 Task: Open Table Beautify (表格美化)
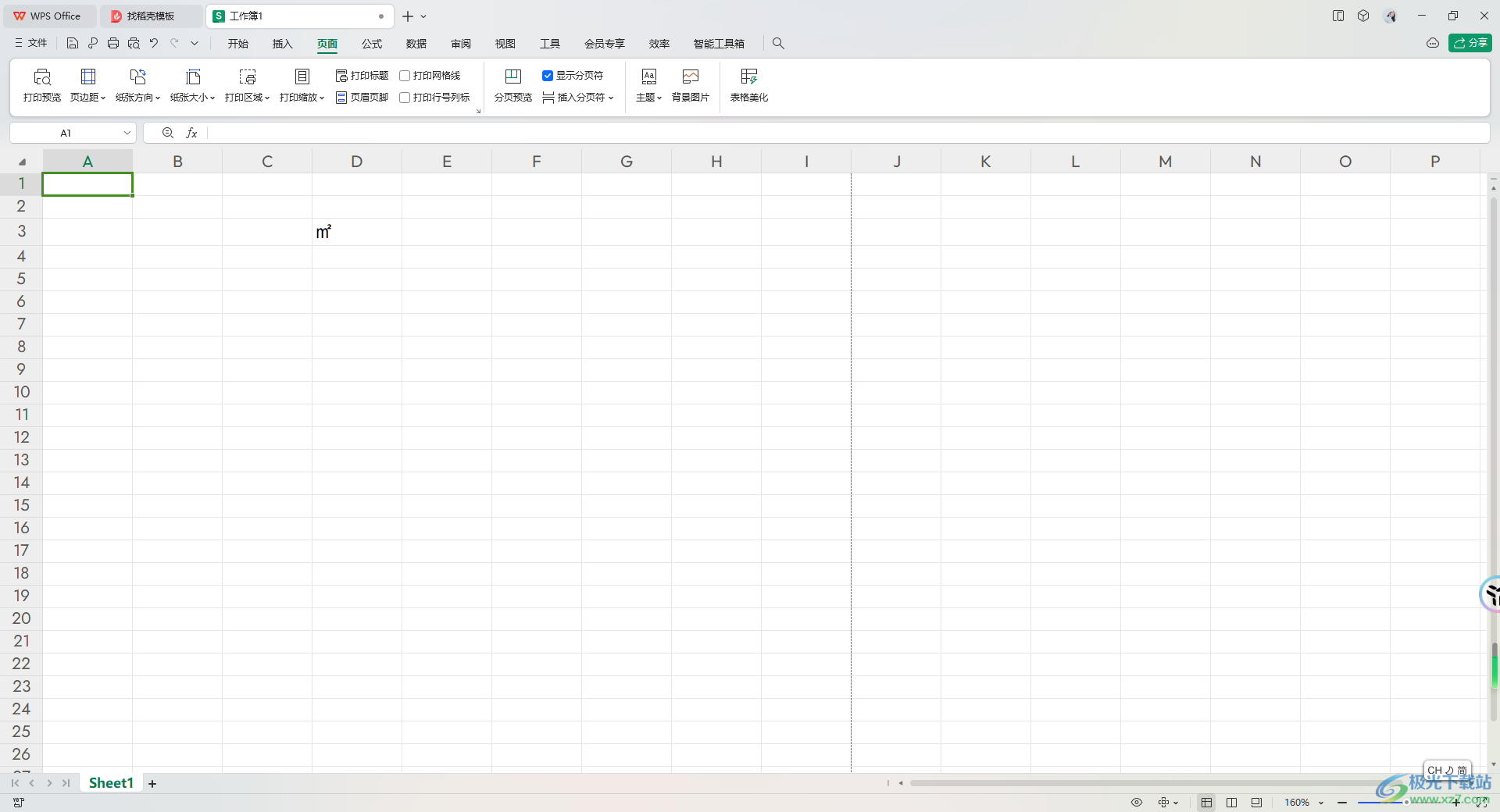tap(749, 85)
